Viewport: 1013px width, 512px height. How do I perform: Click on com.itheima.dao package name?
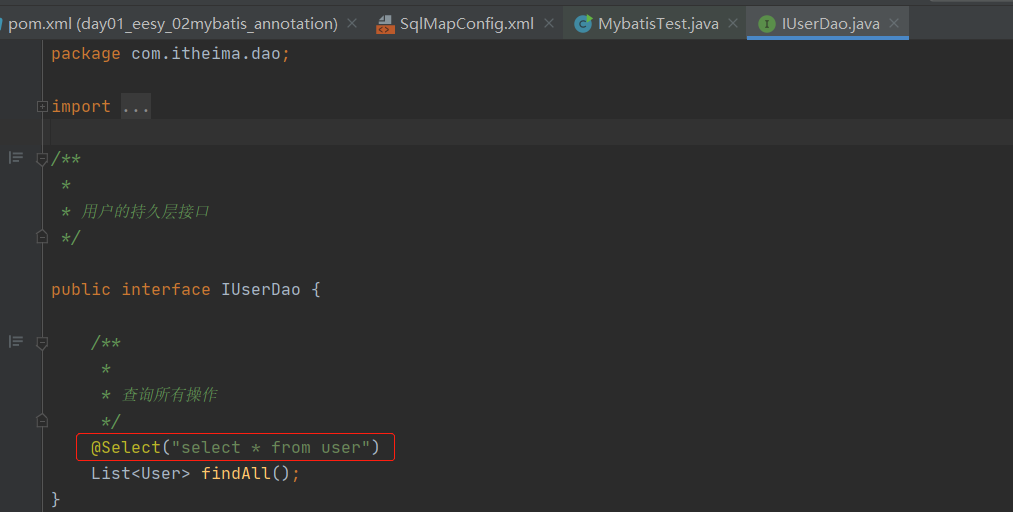coord(205,54)
